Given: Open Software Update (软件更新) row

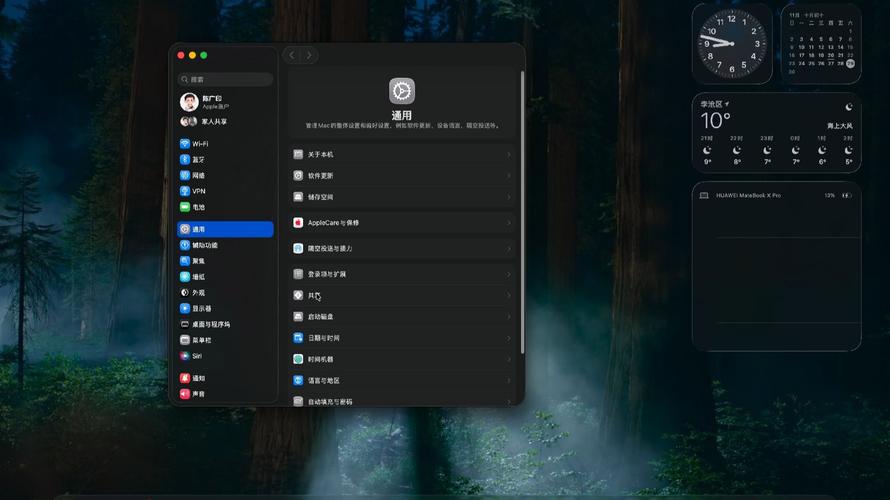Looking at the screenshot, I should click(402, 176).
